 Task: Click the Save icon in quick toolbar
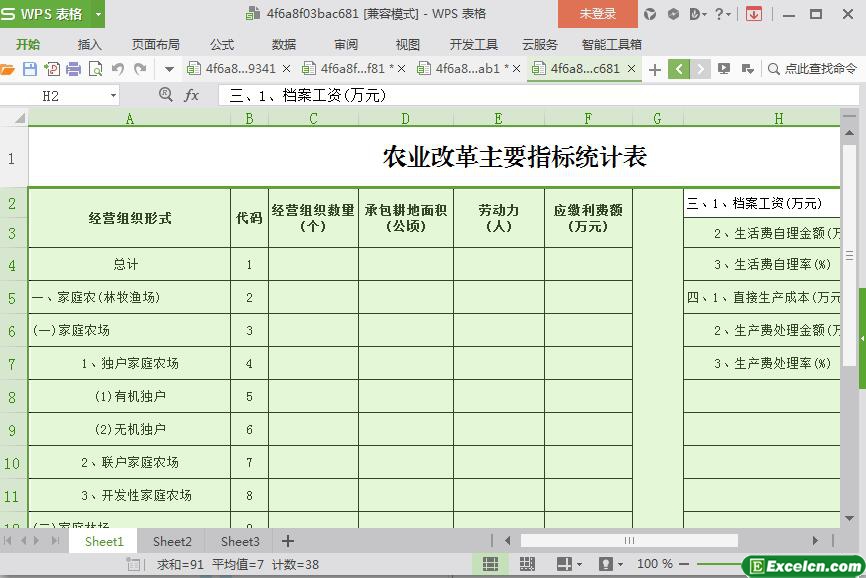pyautogui.click(x=29, y=69)
